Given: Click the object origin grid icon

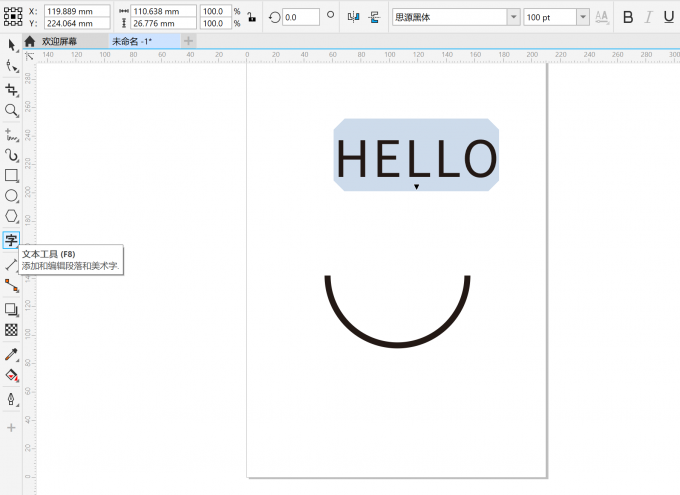Looking at the screenshot, I should pos(13,17).
